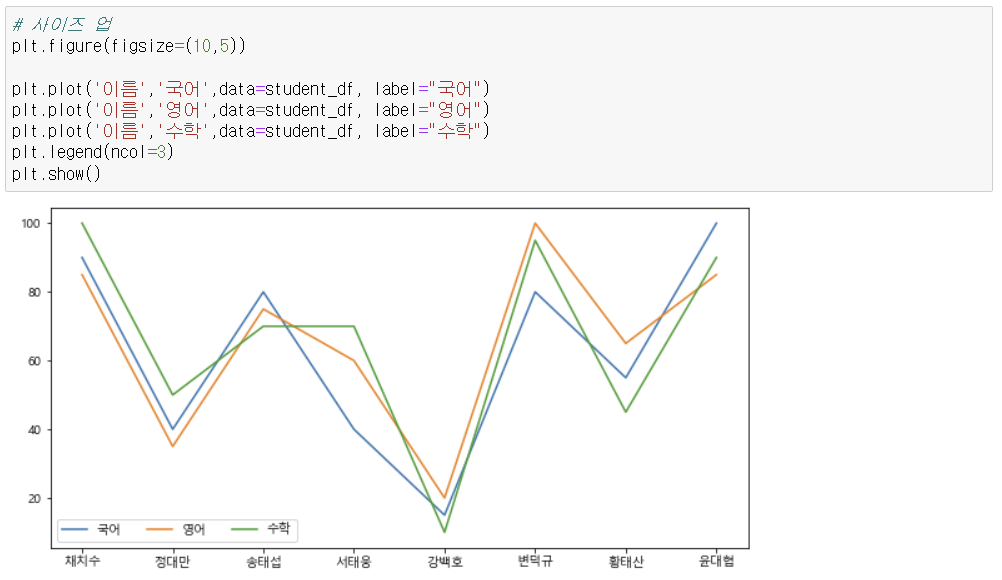The width and height of the screenshot is (1002, 580).
Task: Click the y-axis tick value 20
Action: pyautogui.click(x=34, y=498)
